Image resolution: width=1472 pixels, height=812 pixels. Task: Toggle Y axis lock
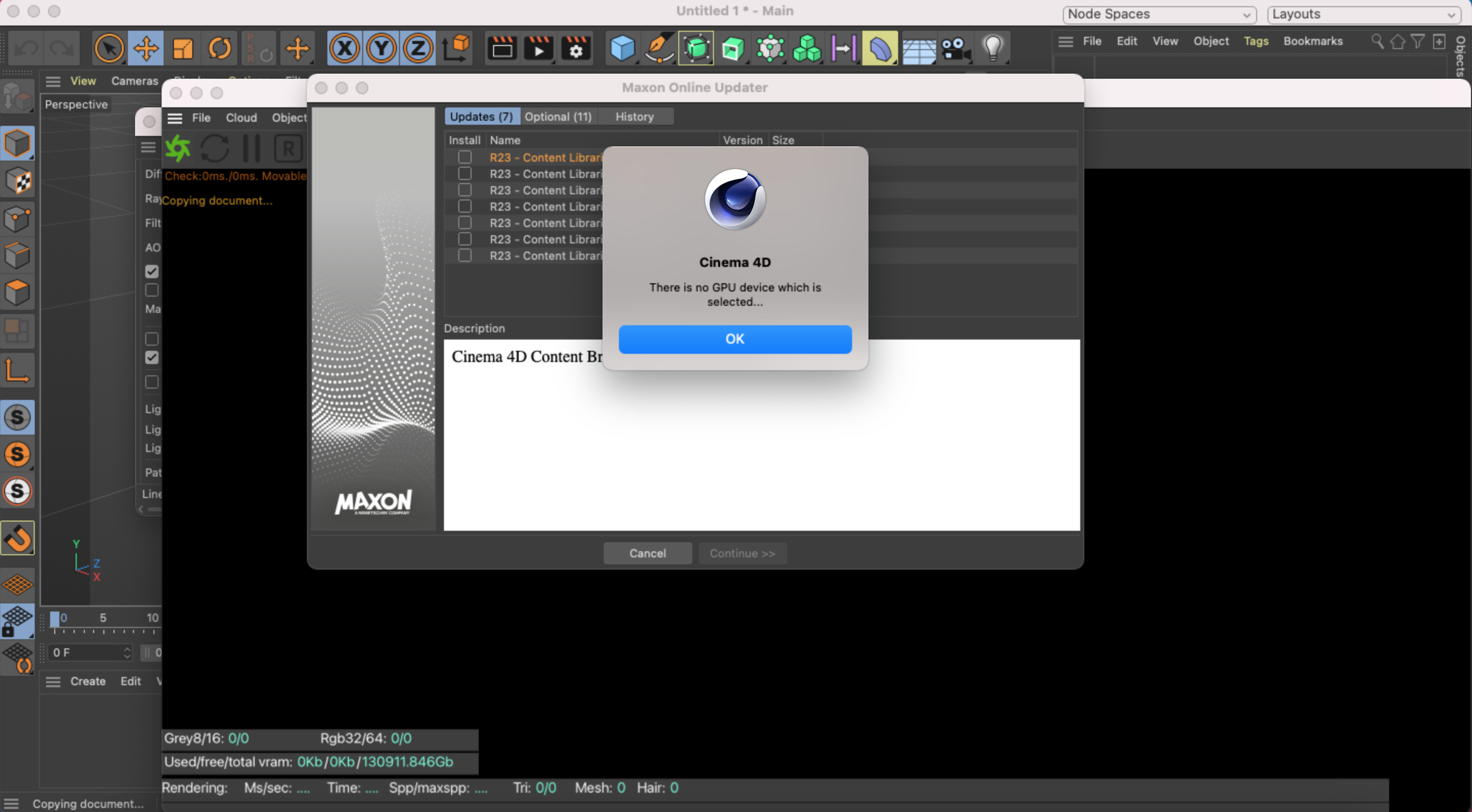[381, 49]
